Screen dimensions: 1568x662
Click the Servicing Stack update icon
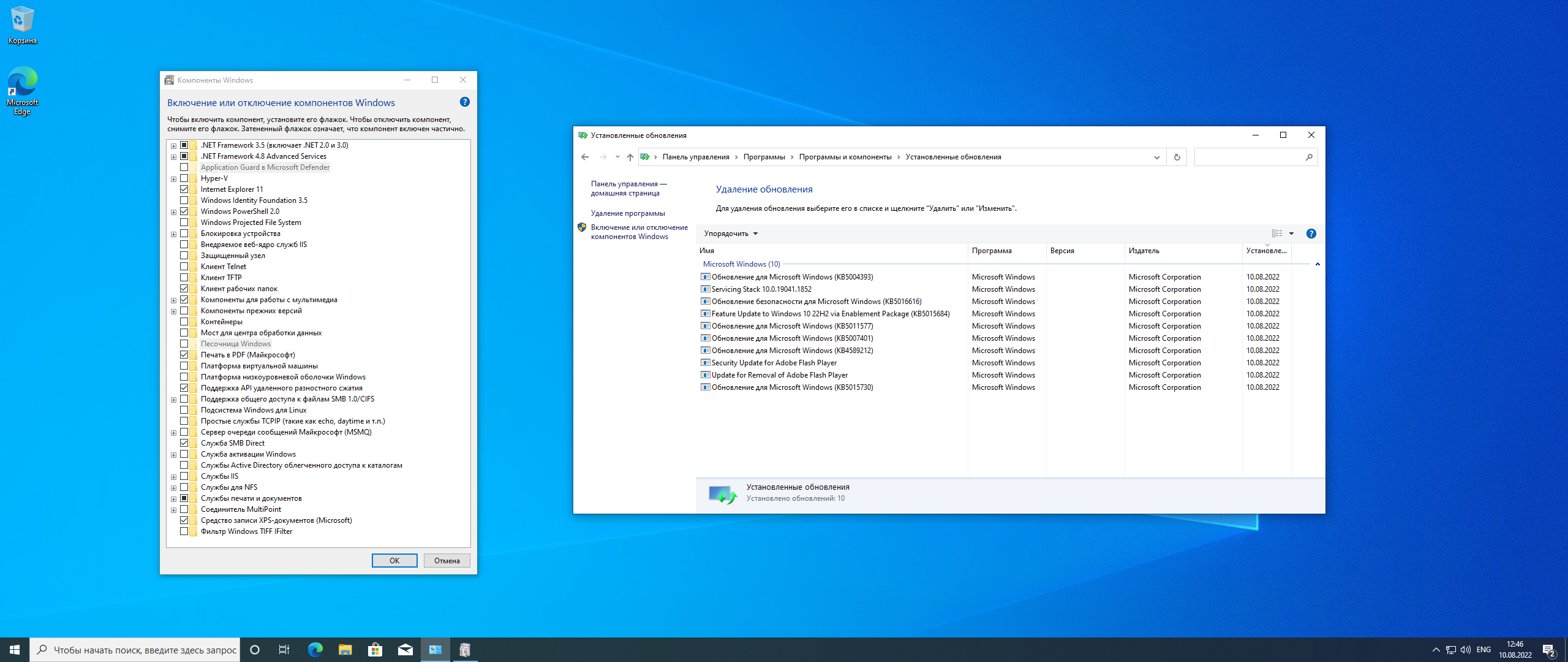point(706,289)
